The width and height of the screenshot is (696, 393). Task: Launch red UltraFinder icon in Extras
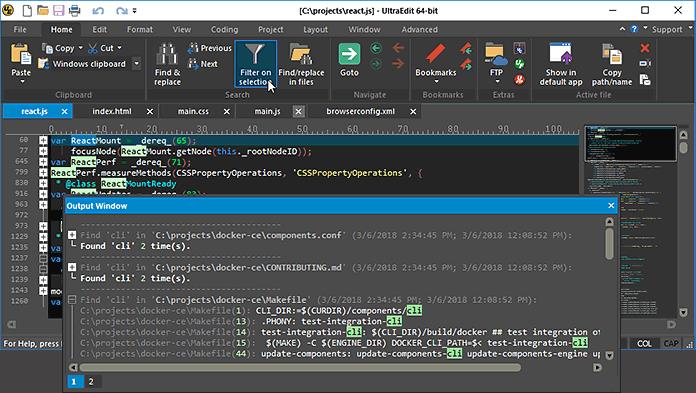519,80
